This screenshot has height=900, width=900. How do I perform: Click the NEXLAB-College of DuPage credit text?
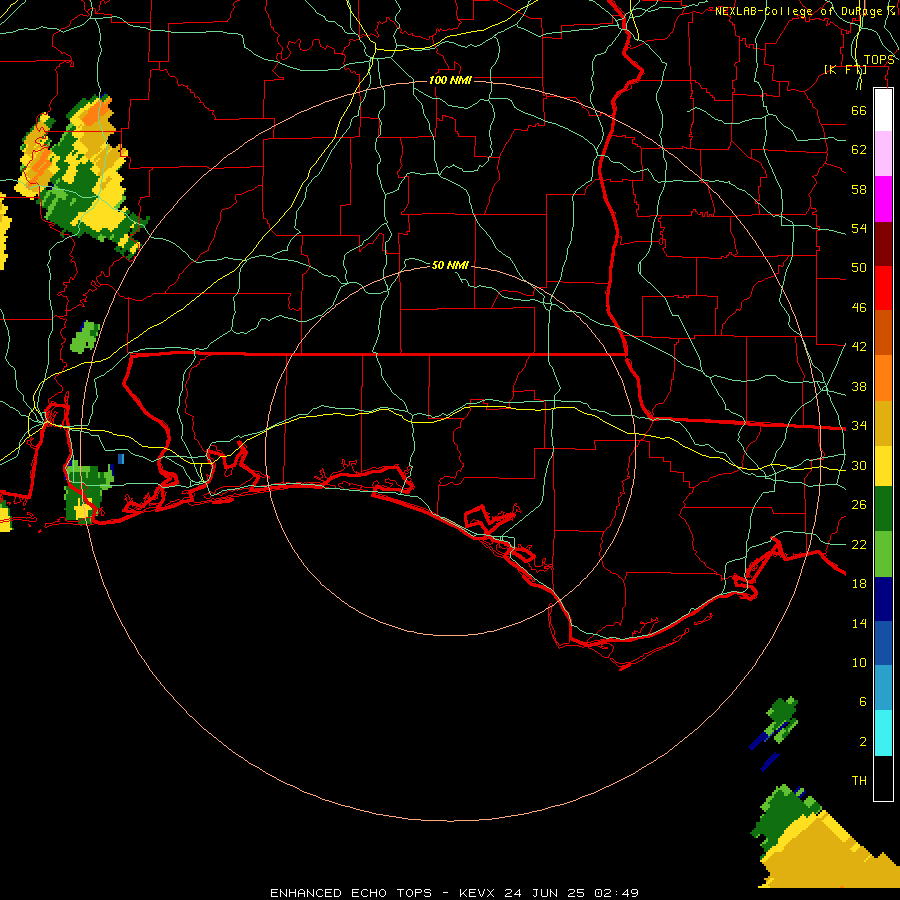[x=804, y=11]
